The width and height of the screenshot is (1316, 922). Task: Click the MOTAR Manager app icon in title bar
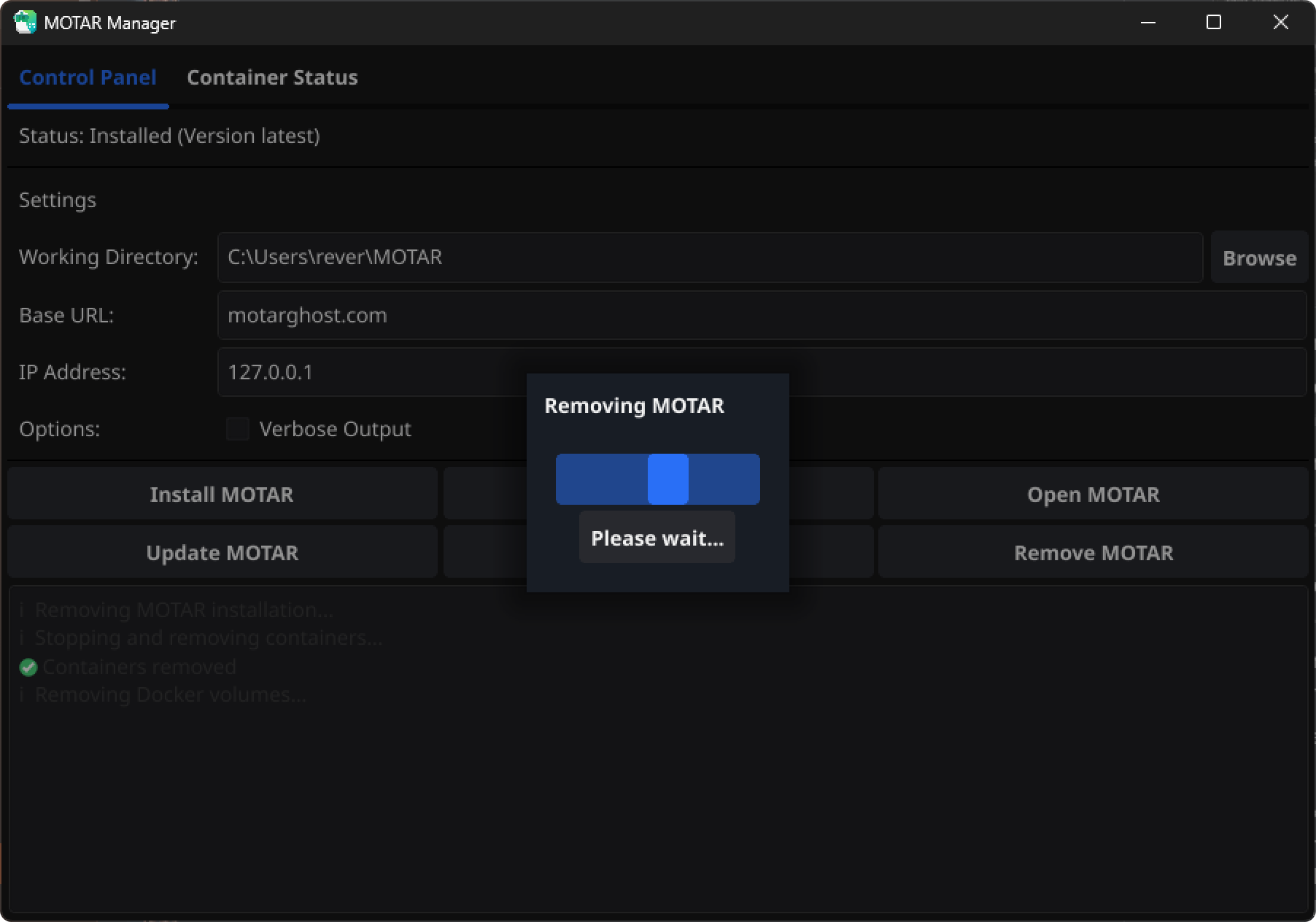(25, 23)
